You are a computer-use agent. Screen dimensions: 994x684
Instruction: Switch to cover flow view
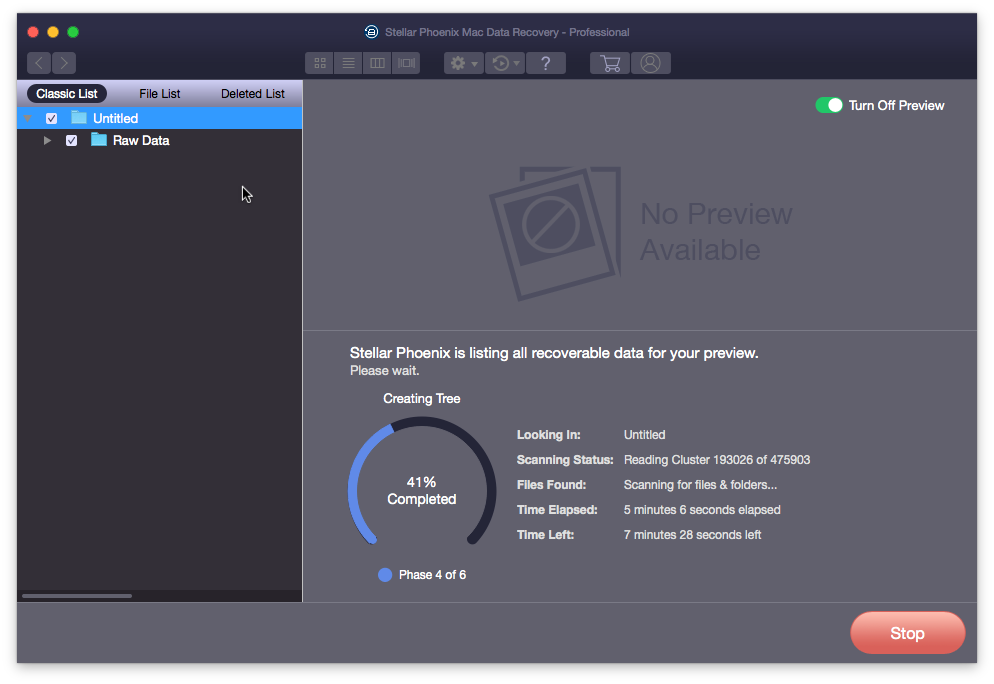[x=406, y=63]
